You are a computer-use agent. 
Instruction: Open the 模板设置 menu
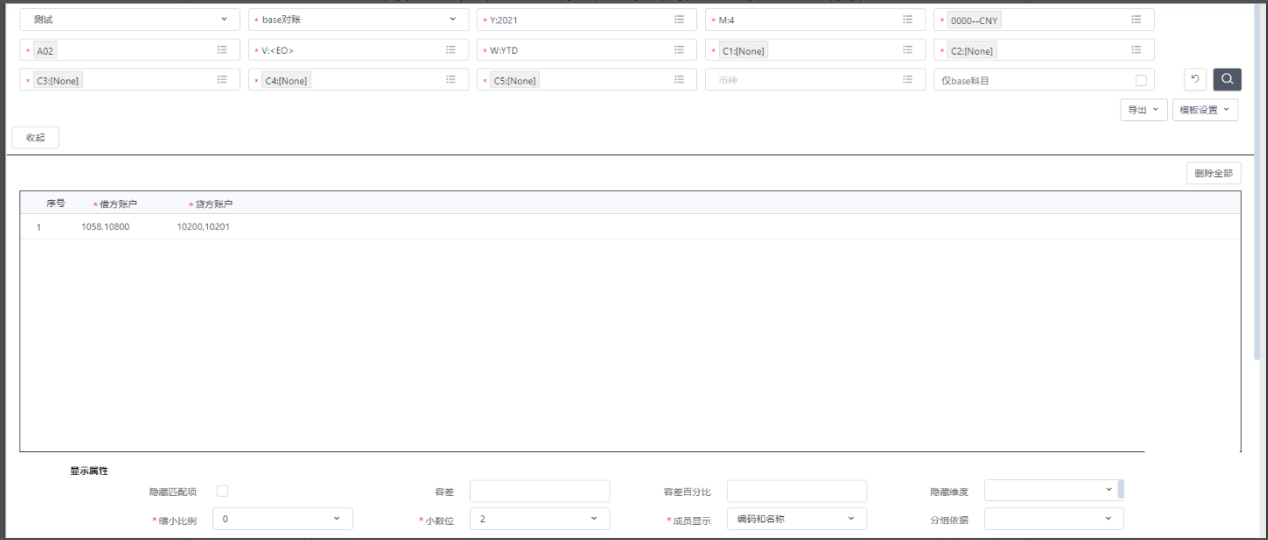[1205, 110]
